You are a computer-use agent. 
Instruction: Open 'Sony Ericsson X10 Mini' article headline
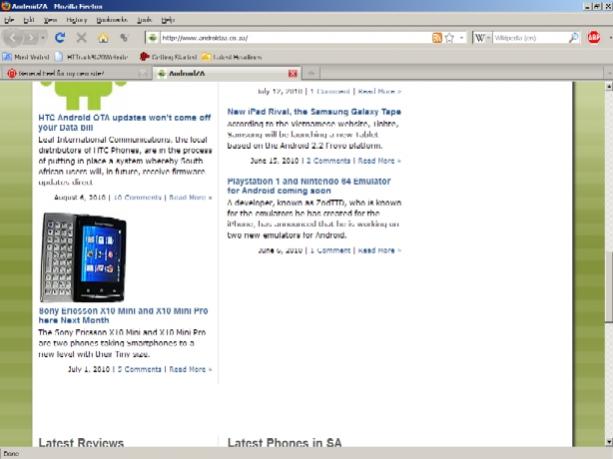click(x=123, y=316)
